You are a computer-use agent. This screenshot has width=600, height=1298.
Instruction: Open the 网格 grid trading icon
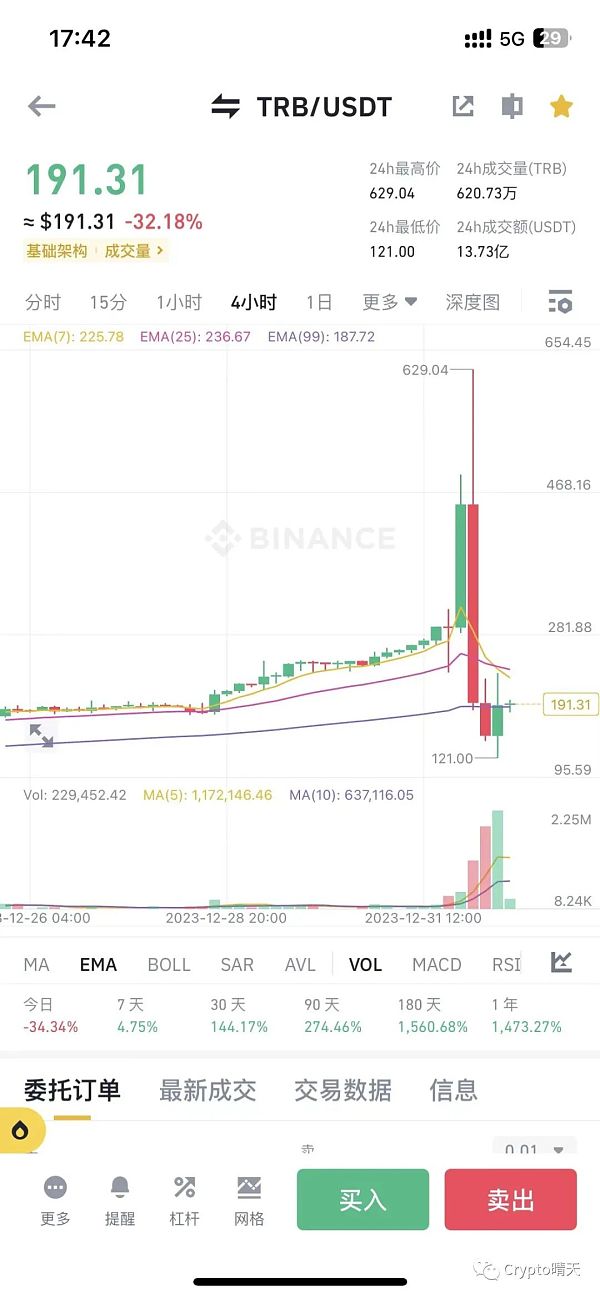[x=249, y=1198]
